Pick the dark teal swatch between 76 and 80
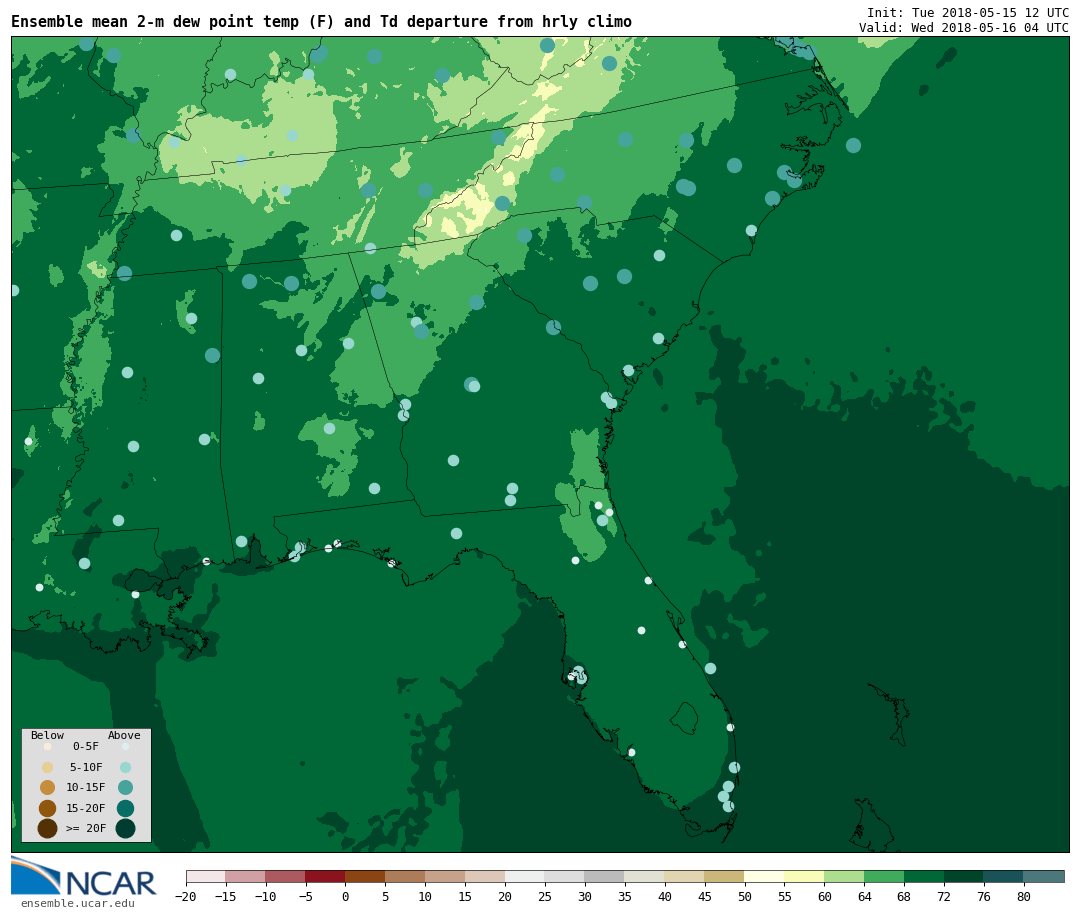This screenshot has width=1080, height=915. [1004, 876]
